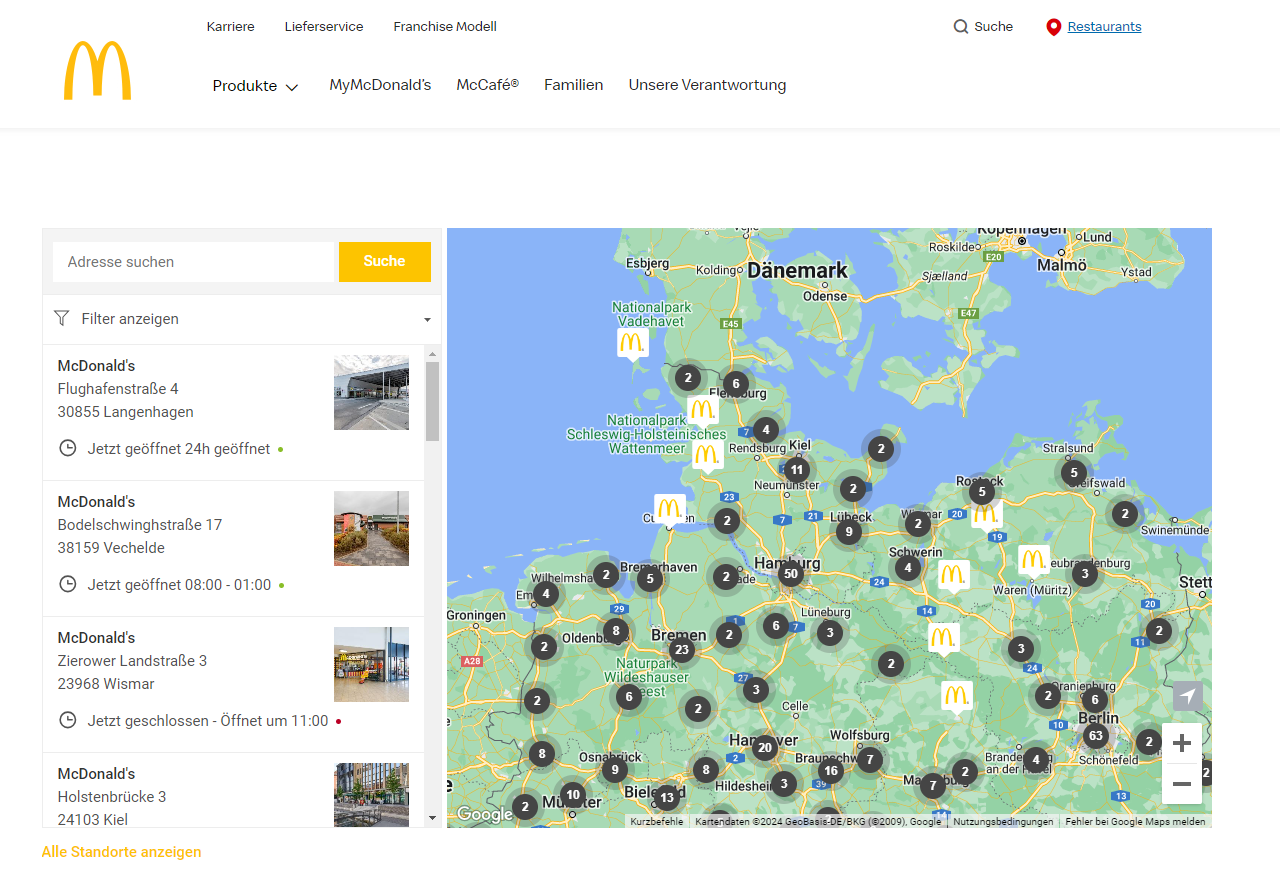Click 'Jetzt geöffnet 08:00 - 01:00' text
The width and height of the screenshot is (1280, 870).
[179, 585]
